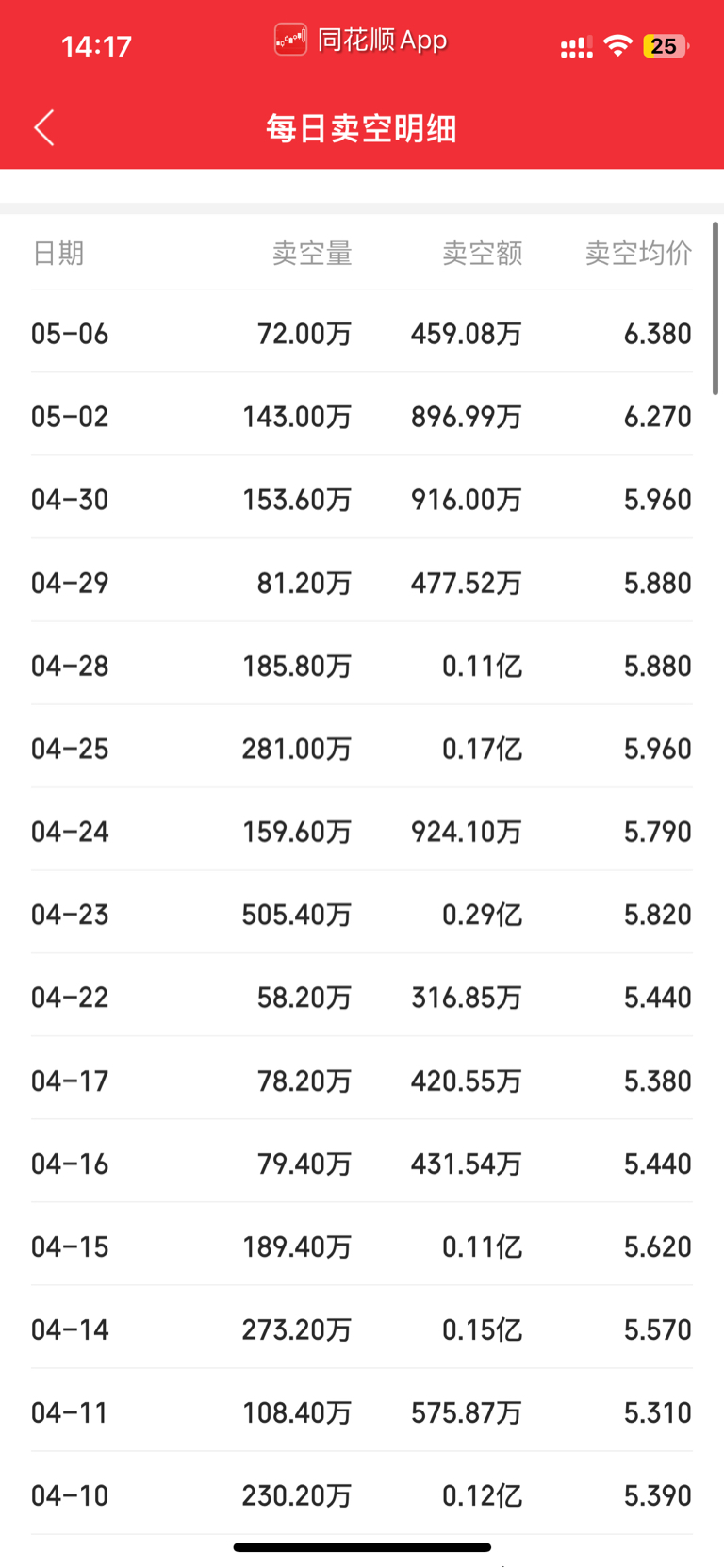Screen dimensions: 724x1568
Task: Tap the 505.40万 volume on 04-23
Action: click(296, 915)
